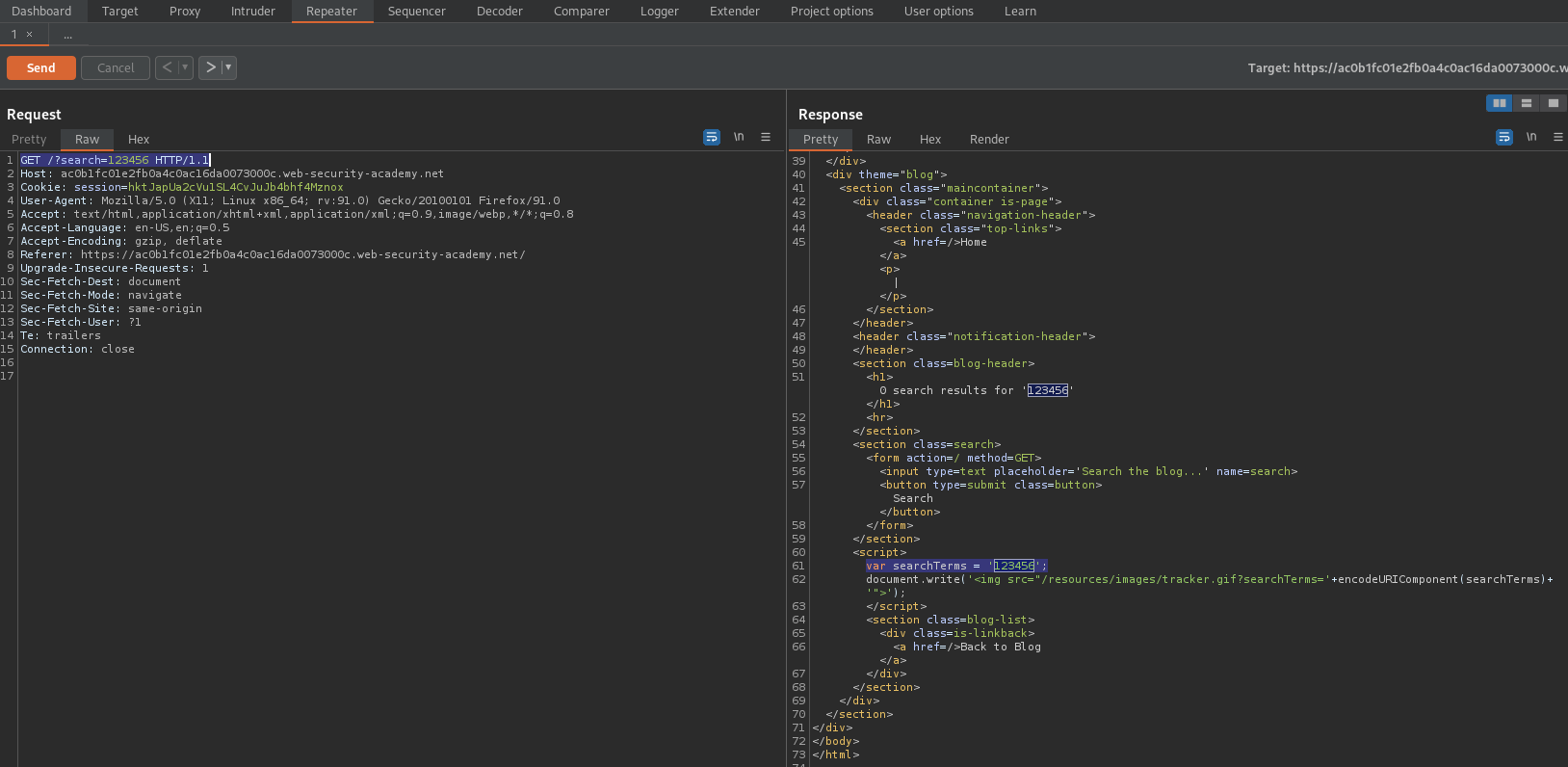Click the Connection: close header line
The width and height of the screenshot is (1568, 767).
coord(78,349)
